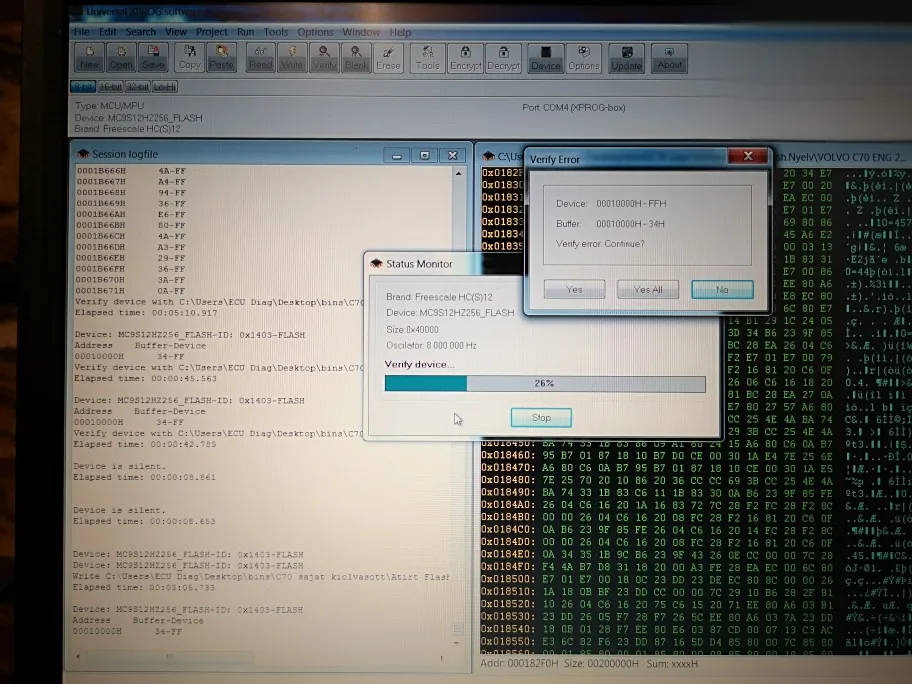The height and width of the screenshot is (684, 912).
Task: Open the View menu
Action: click(176, 31)
